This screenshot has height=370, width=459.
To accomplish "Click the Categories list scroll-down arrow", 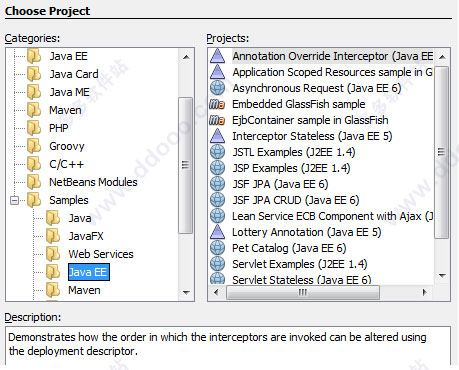I will pos(186,292).
